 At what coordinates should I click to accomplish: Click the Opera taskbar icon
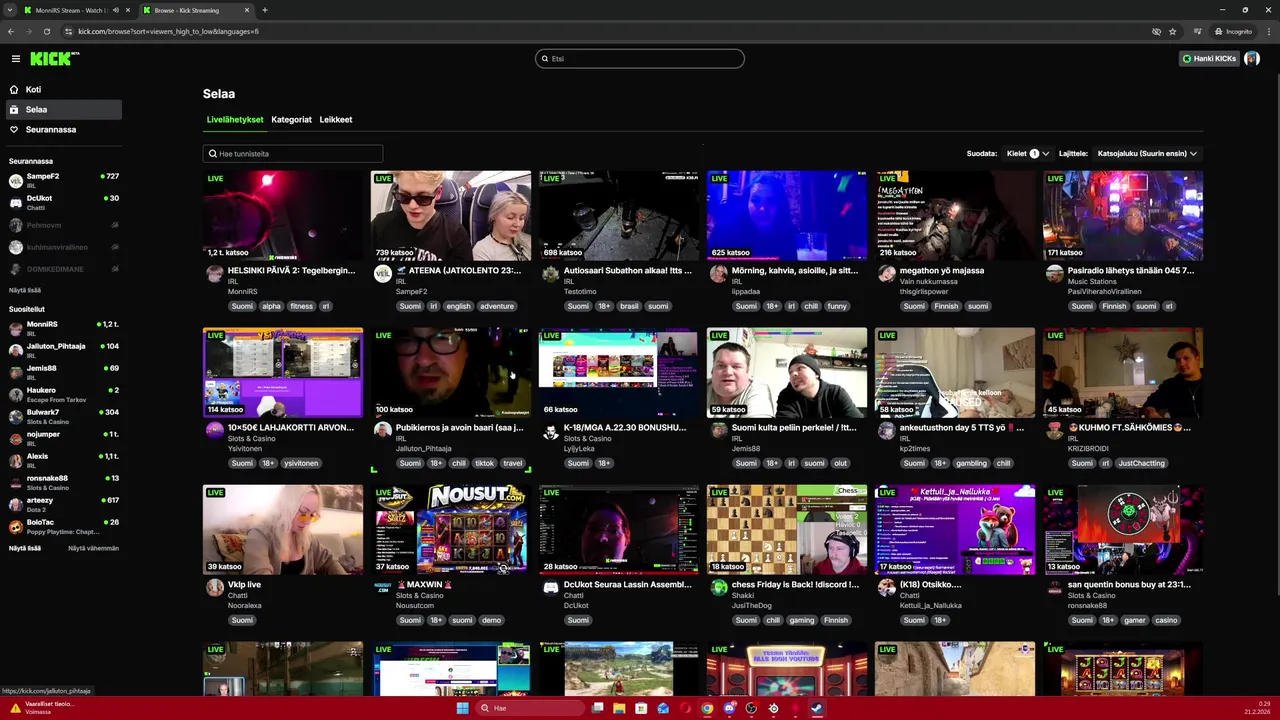(685, 708)
